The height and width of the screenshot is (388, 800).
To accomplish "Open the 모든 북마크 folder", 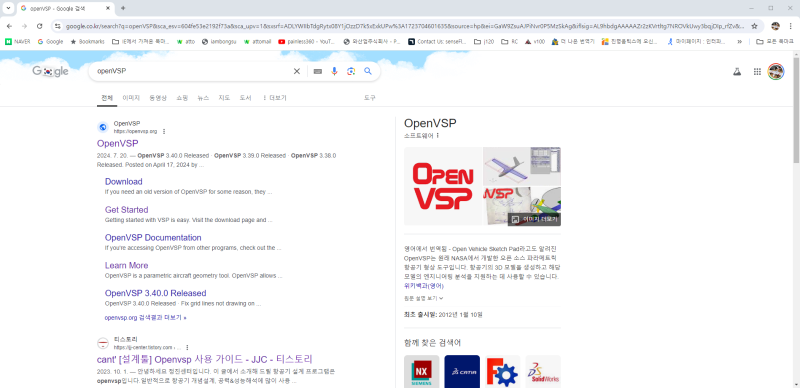I will [775, 42].
